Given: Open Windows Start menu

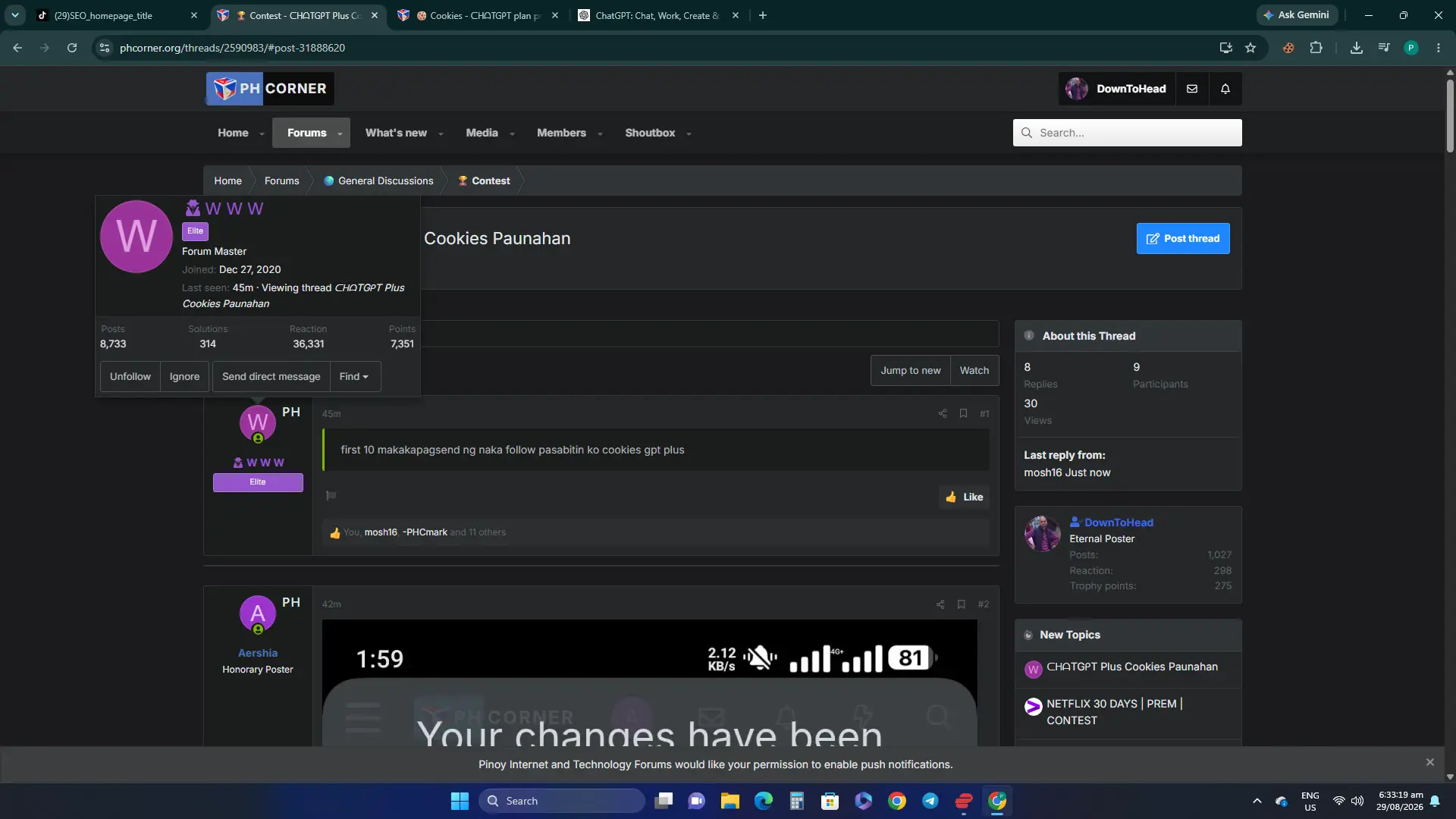Looking at the screenshot, I should click(460, 801).
